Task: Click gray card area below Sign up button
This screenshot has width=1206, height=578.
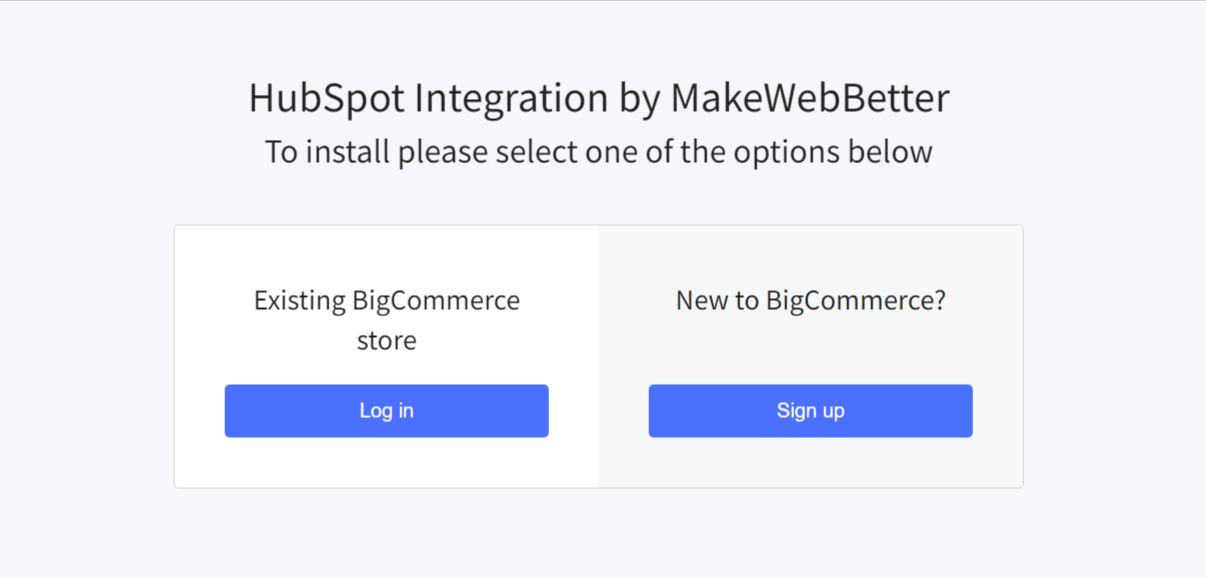Action: click(810, 463)
